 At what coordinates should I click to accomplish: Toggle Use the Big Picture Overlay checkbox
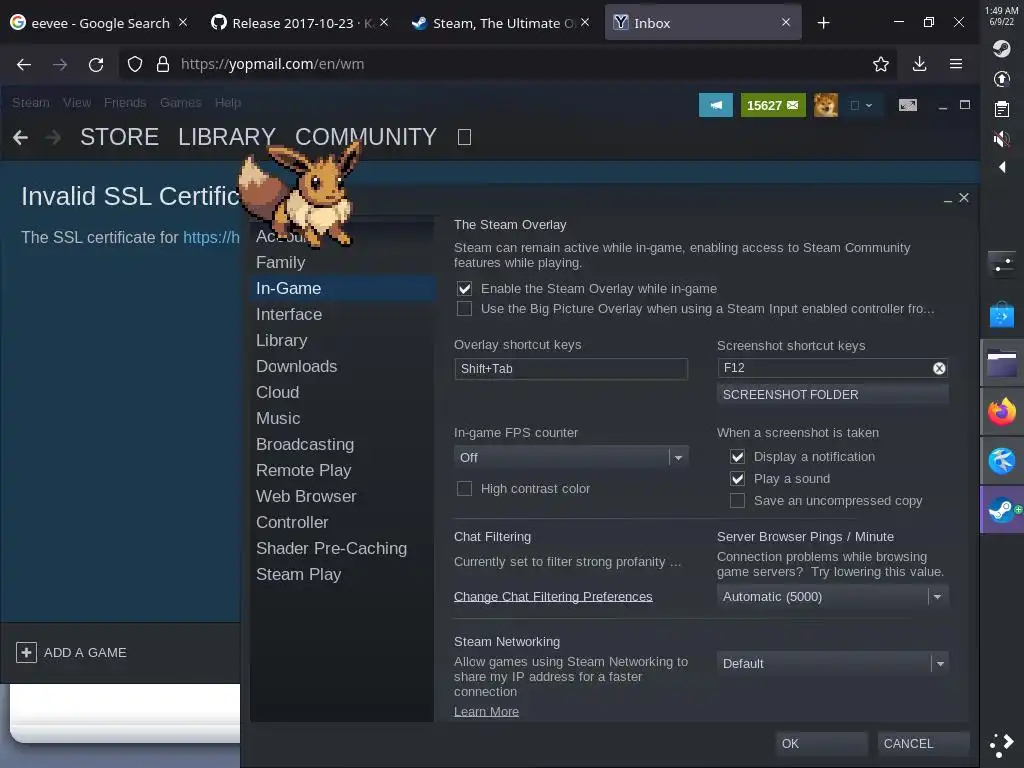(464, 309)
